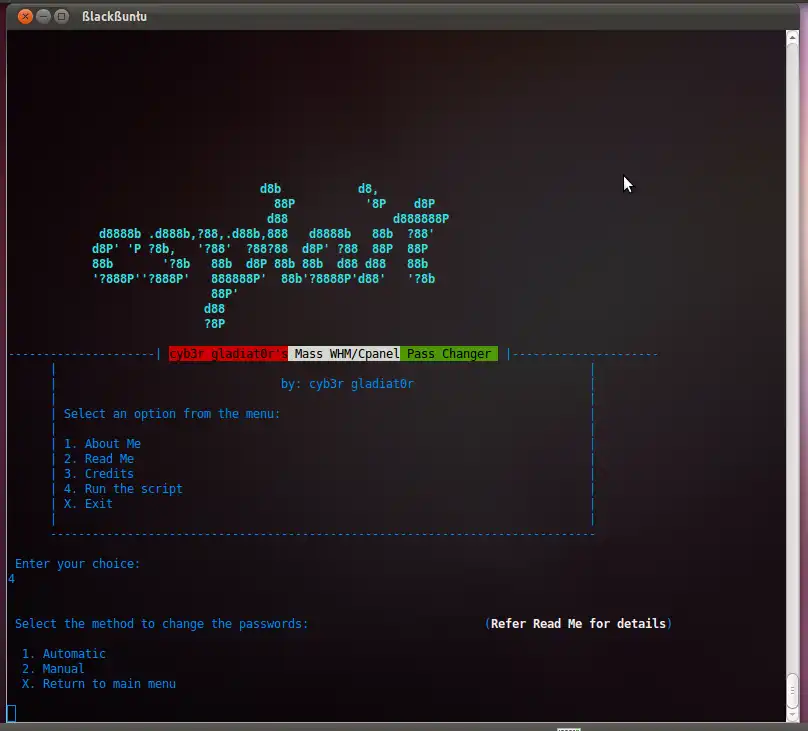Click the 'Enter your choice:' prompt
Image resolution: width=808 pixels, height=731 pixels.
point(77,564)
